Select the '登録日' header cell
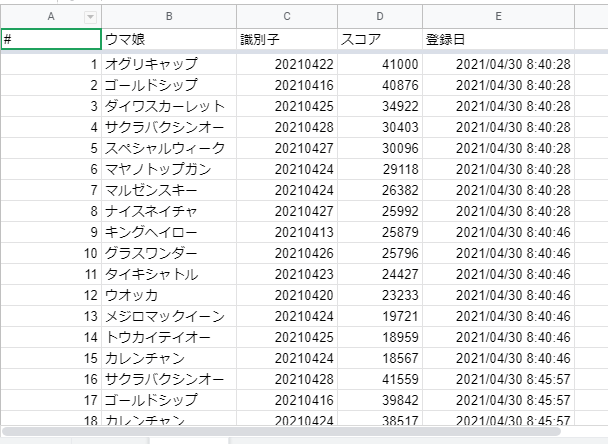Viewport: 608px width, 444px height. [x=499, y=39]
